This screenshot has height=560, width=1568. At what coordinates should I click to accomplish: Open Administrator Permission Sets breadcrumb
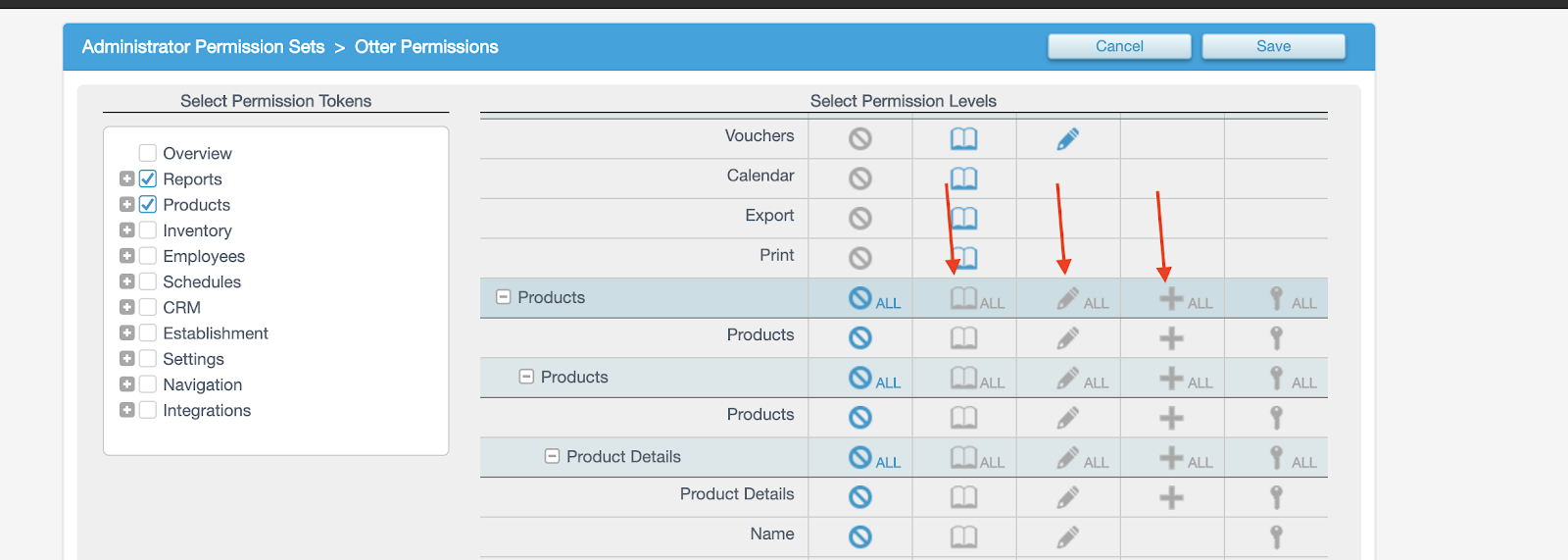click(x=203, y=47)
